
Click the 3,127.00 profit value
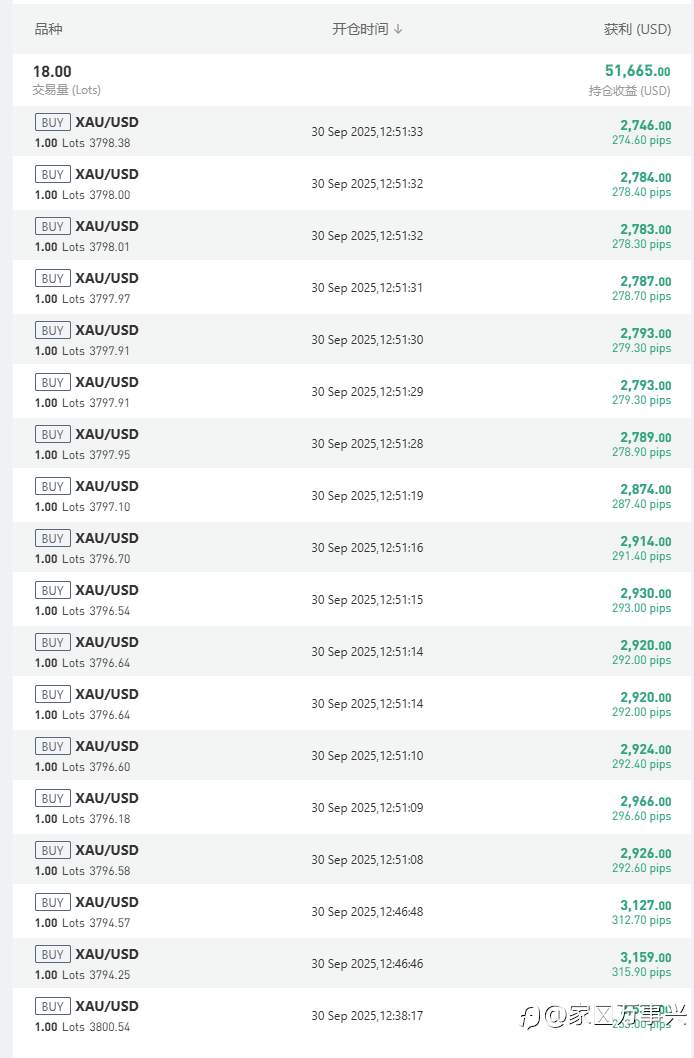645,905
